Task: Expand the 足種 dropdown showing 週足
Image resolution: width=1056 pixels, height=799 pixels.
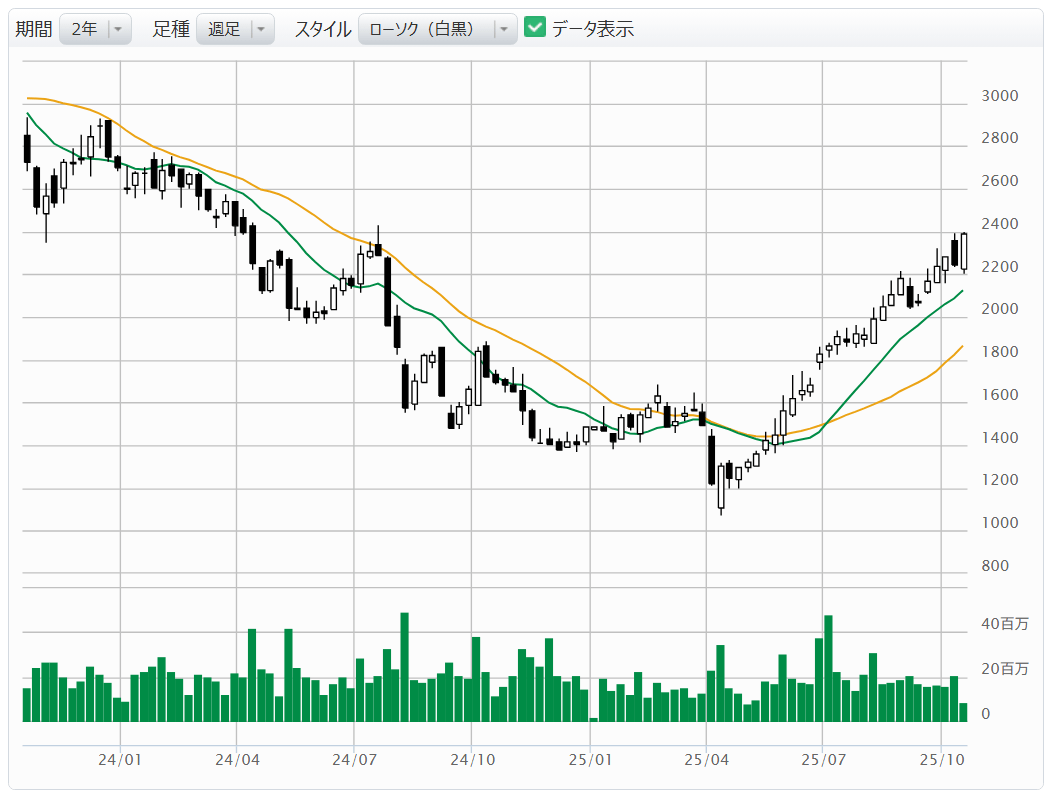Action: point(235,29)
